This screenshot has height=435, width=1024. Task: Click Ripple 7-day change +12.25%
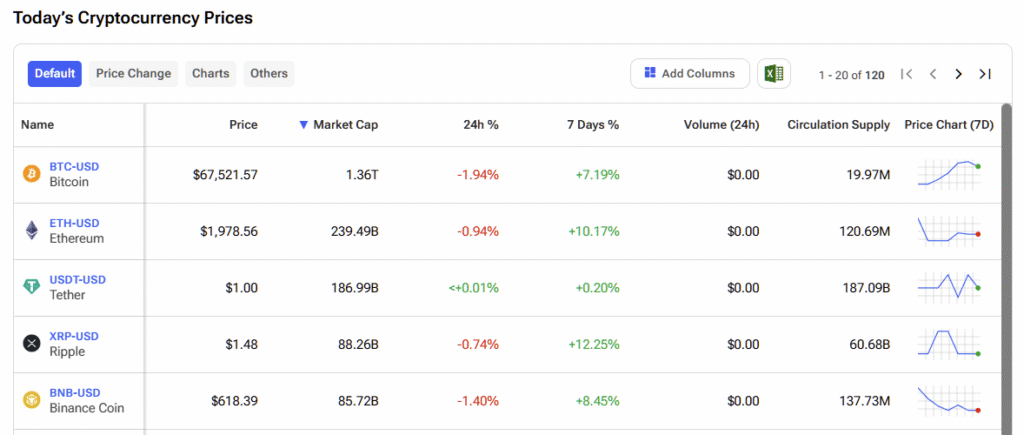[594, 344]
